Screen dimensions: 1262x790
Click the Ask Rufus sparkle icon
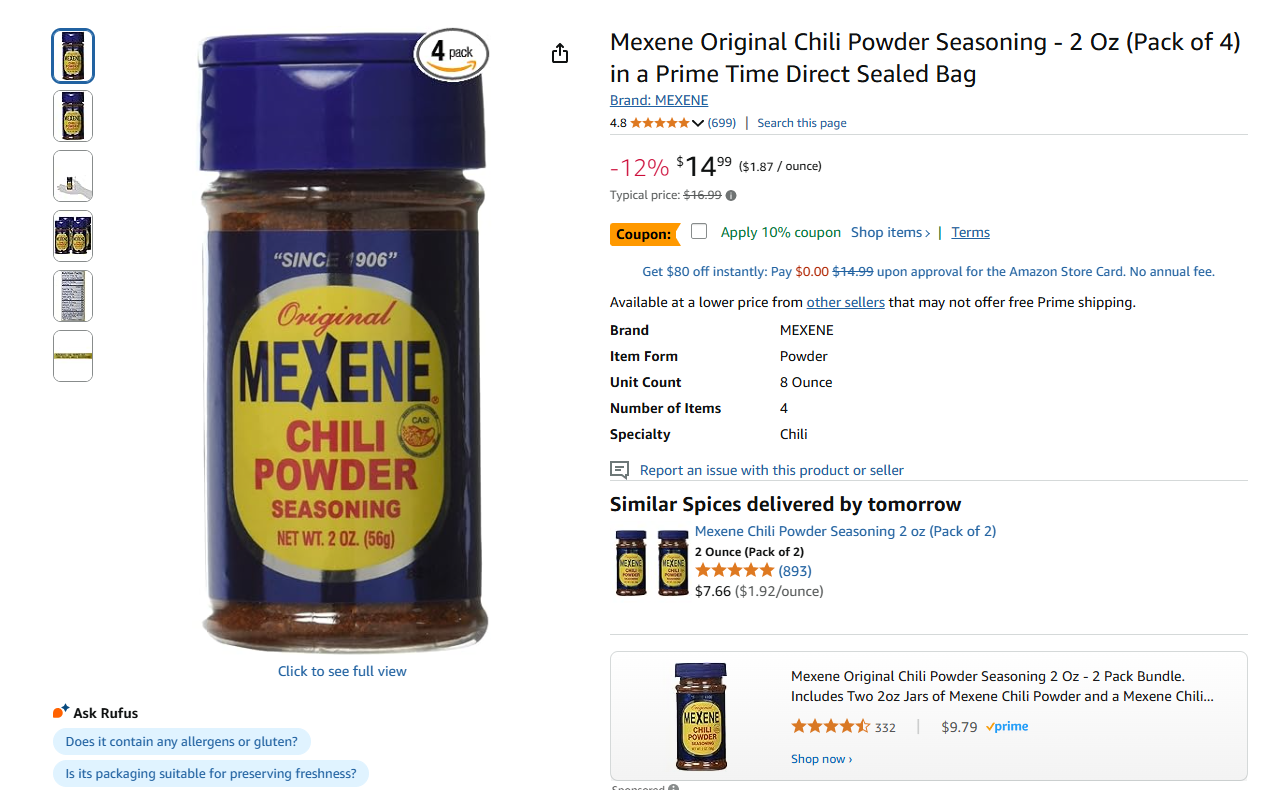pos(61,712)
